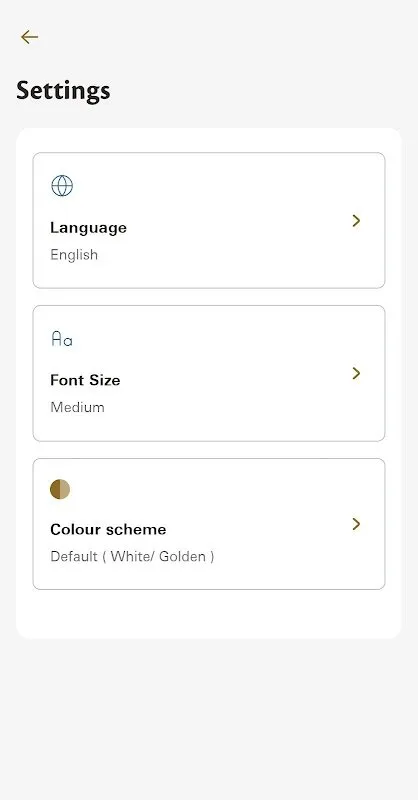Image resolution: width=418 pixels, height=800 pixels.
Task: Change the current English language value
Action: click(x=74, y=255)
